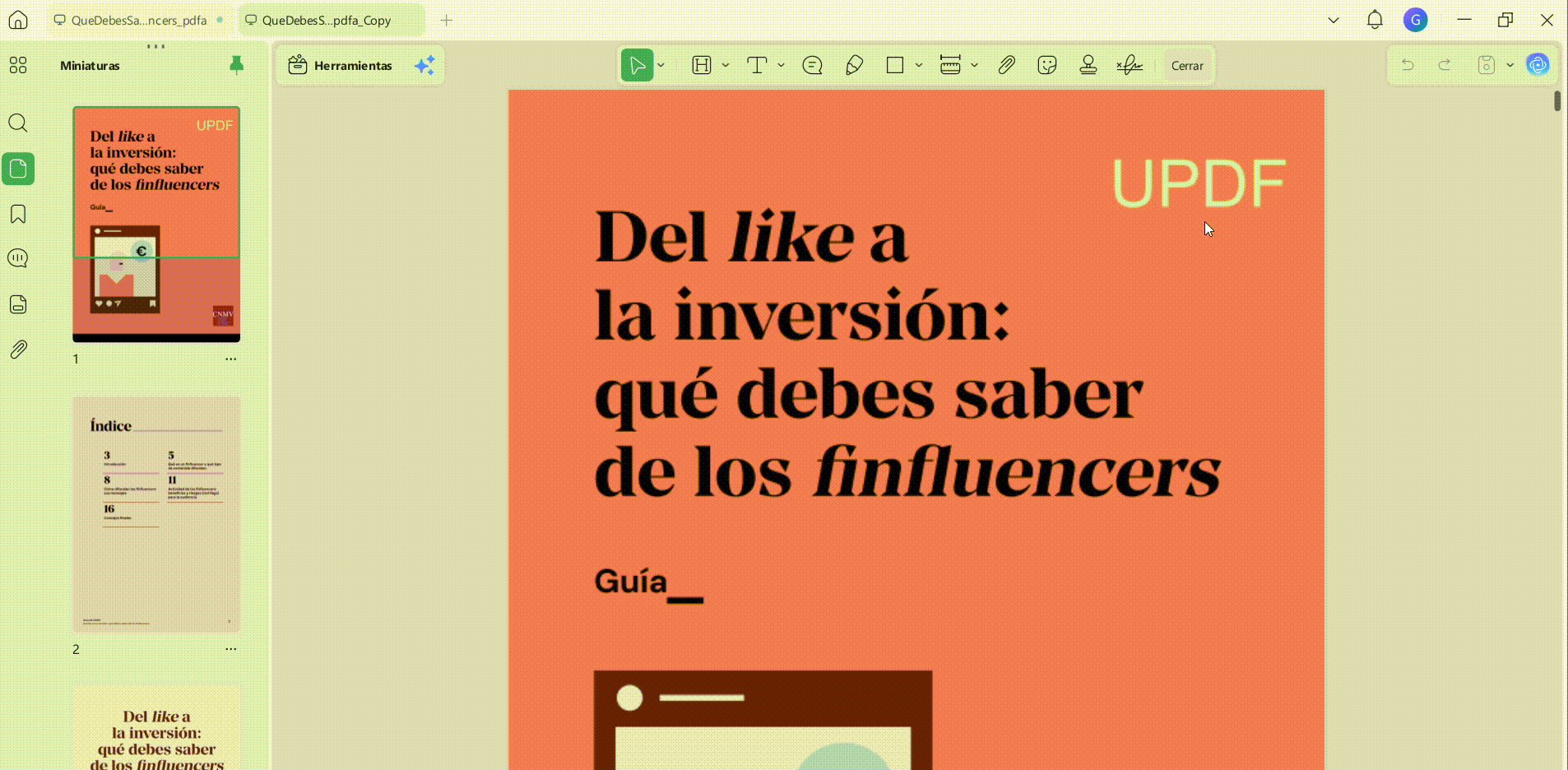Select the cursor selection tool
This screenshot has height=770, width=1568.
pyautogui.click(x=638, y=65)
